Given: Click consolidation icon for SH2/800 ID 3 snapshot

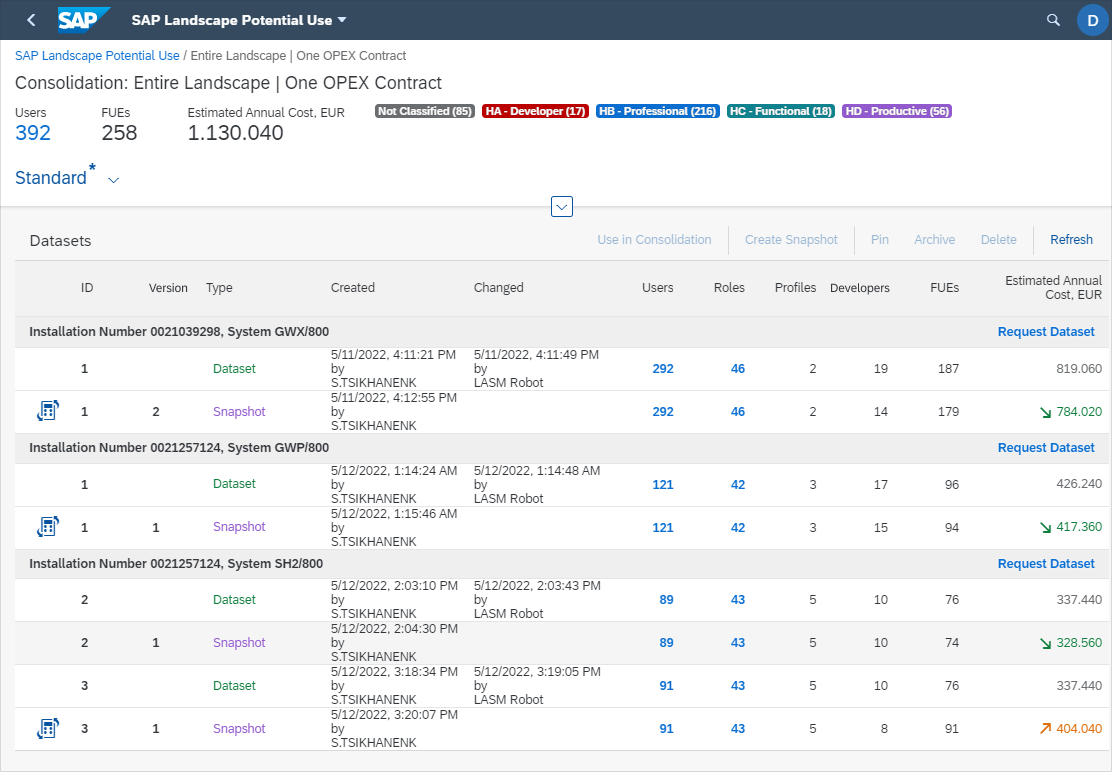Looking at the screenshot, I should tap(48, 728).
